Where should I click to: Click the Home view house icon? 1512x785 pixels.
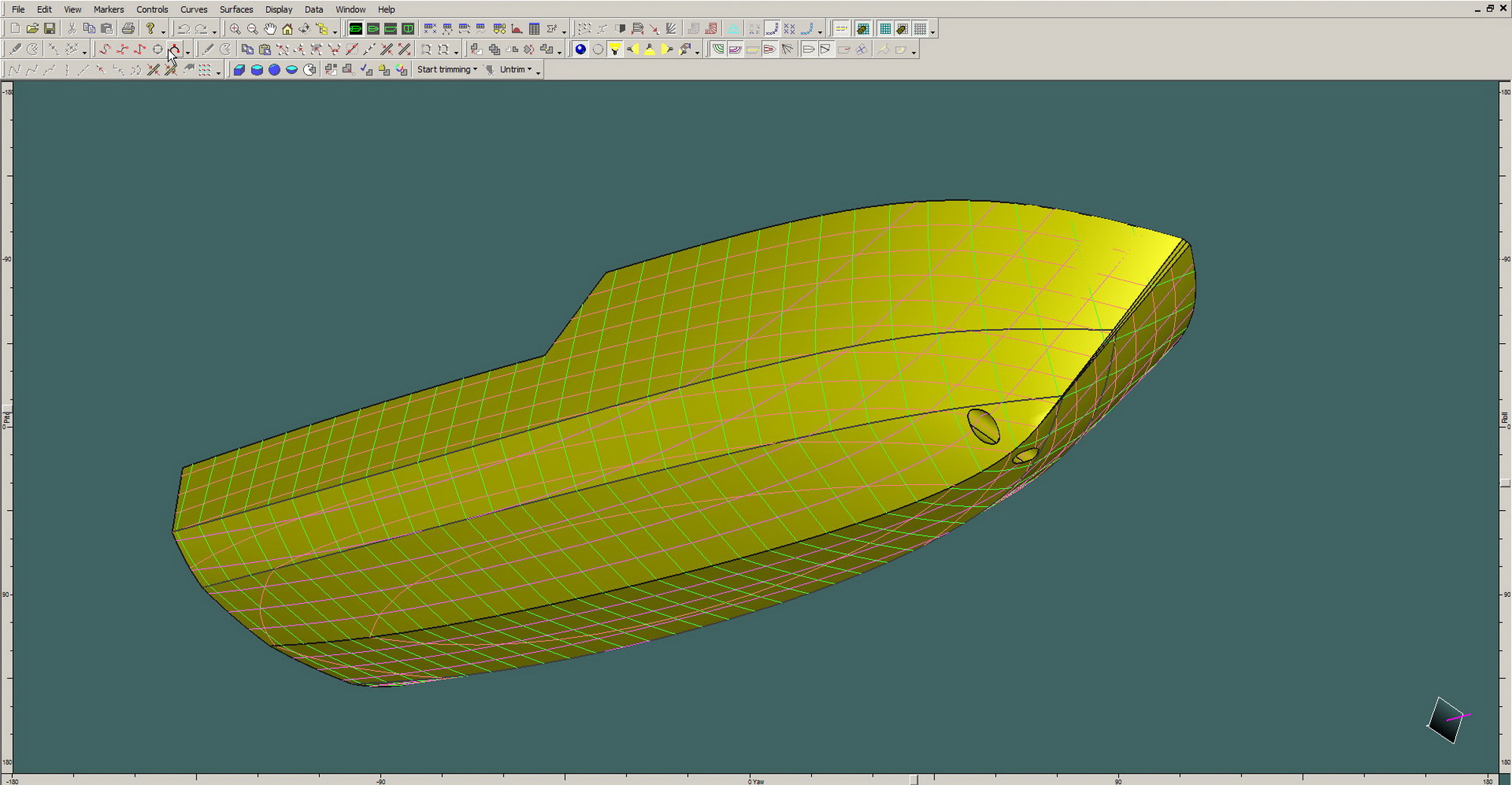(287, 29)
